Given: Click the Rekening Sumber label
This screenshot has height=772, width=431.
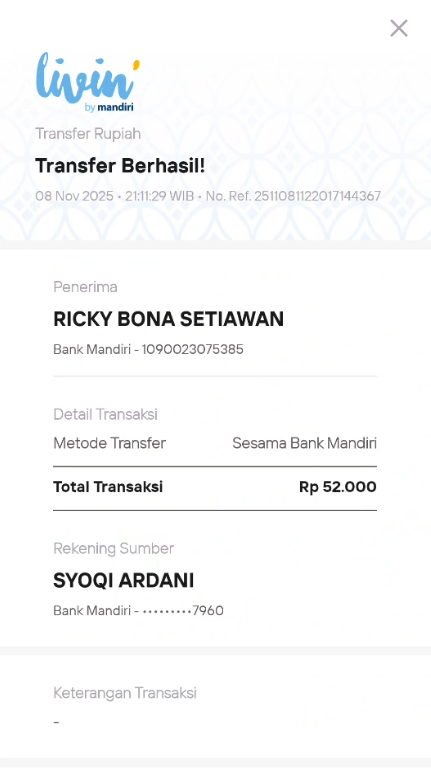Looking at the screenshot, I should pos(113,548).
